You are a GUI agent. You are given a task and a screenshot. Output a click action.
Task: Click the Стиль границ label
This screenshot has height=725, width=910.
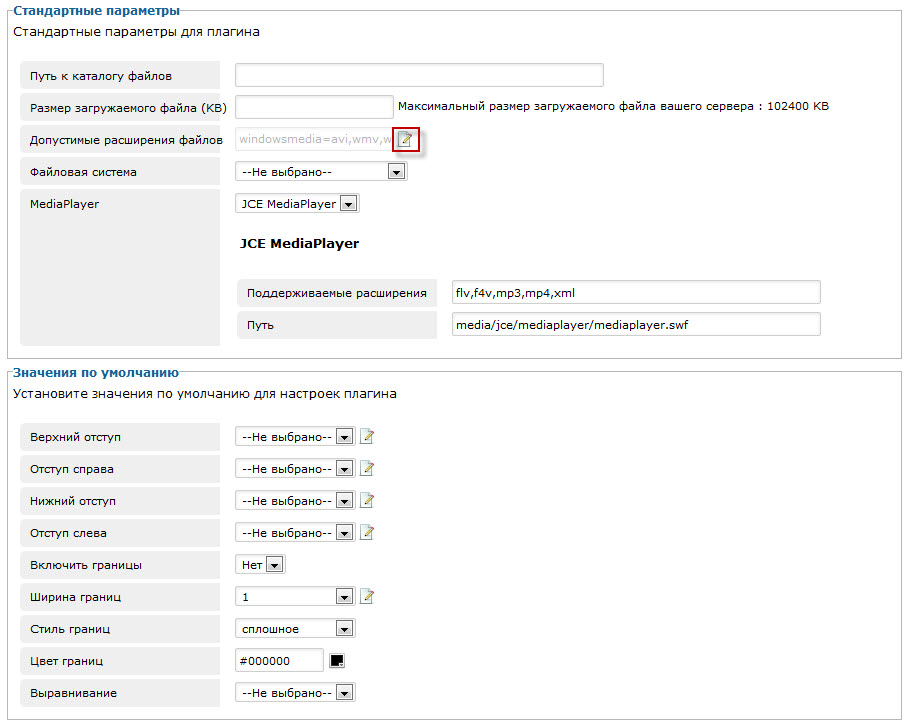tap(70, 629)
